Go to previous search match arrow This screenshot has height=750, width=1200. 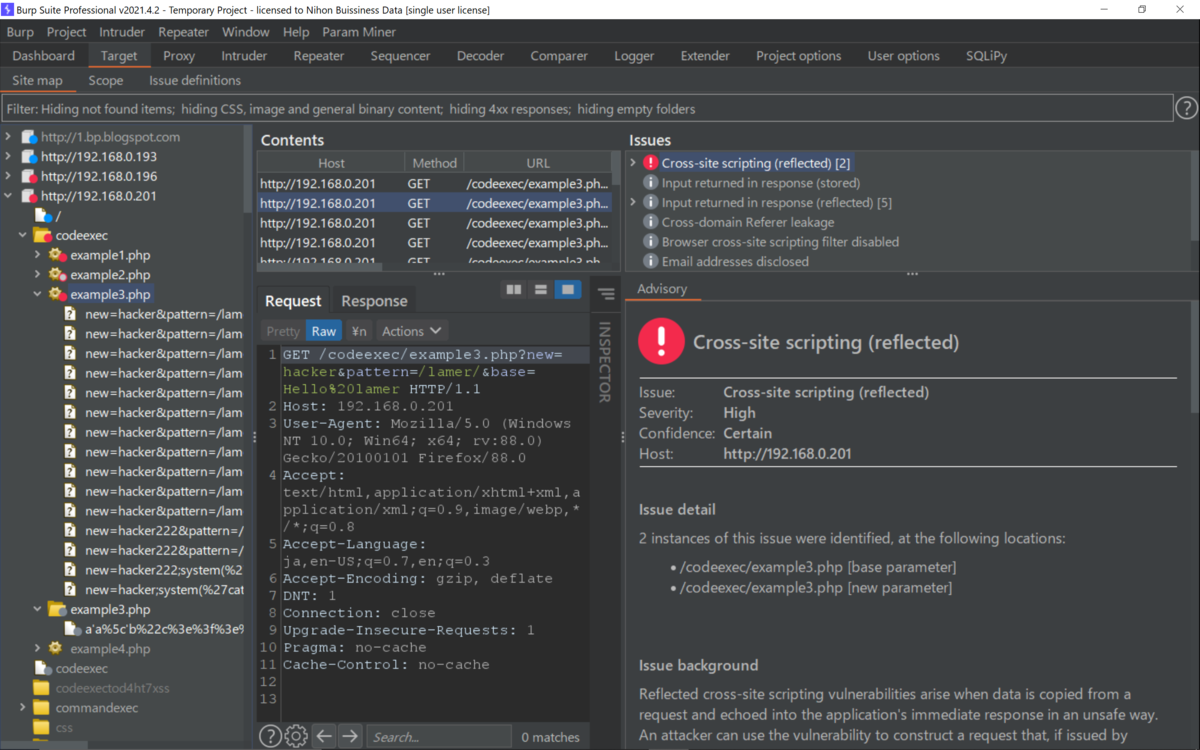click(x=324, y=737)
